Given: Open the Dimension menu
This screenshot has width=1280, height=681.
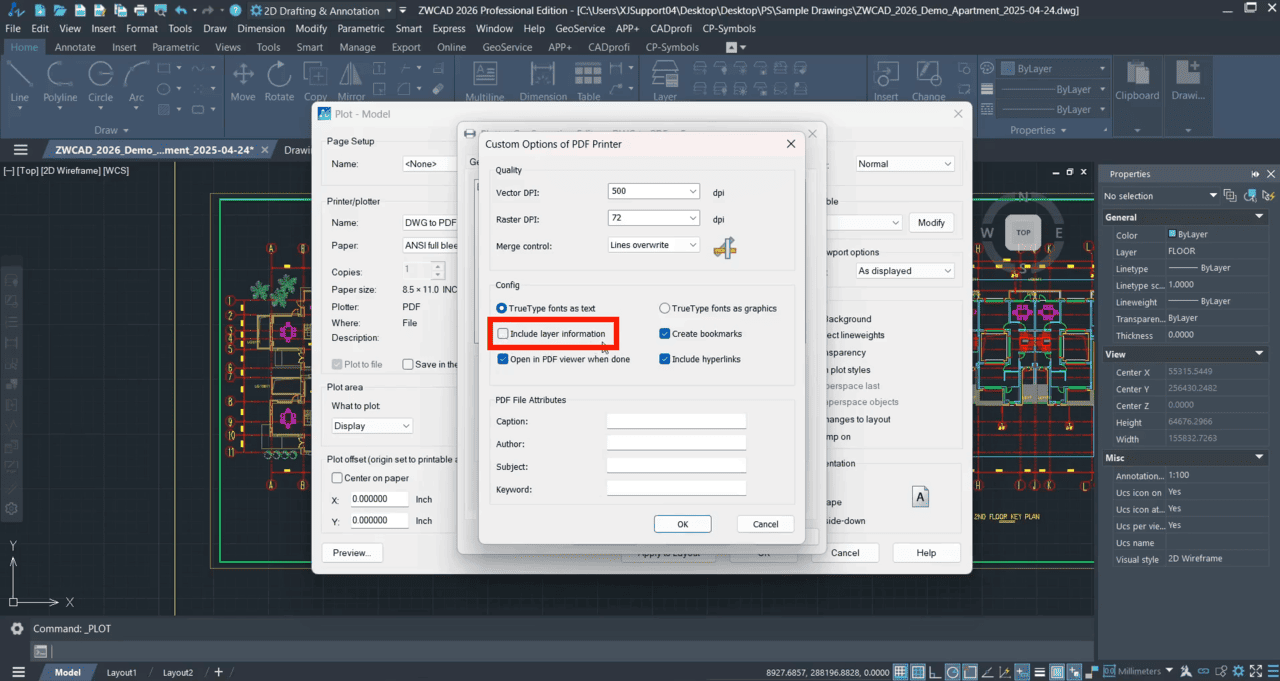Looking at the screenshot, I should [x=261, y=28].
